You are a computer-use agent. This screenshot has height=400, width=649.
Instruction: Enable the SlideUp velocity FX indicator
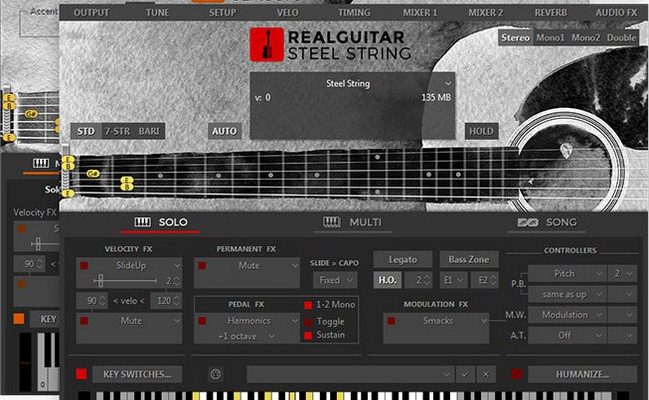click(86, 266)
